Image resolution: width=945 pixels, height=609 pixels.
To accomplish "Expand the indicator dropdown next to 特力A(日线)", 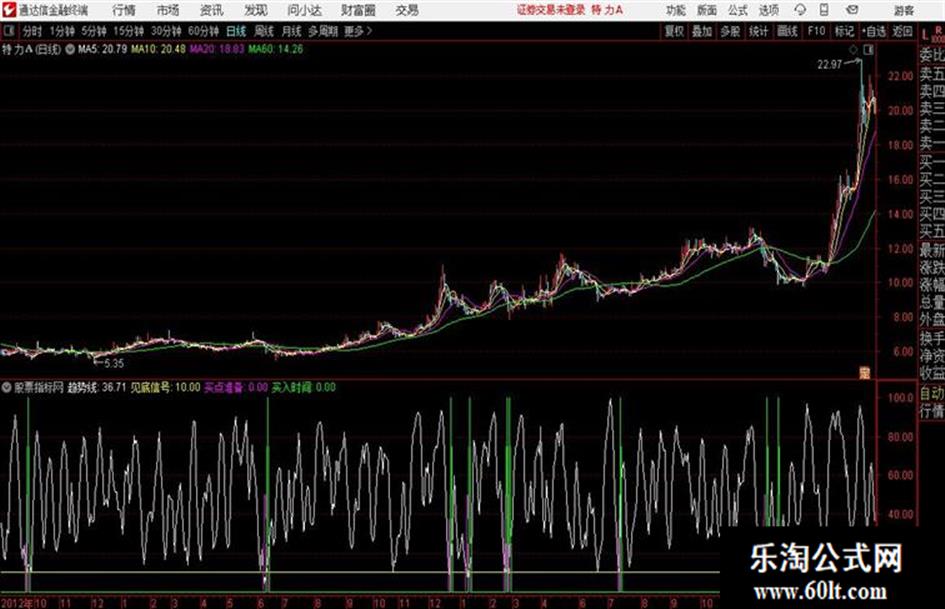I will coord(70,49).
